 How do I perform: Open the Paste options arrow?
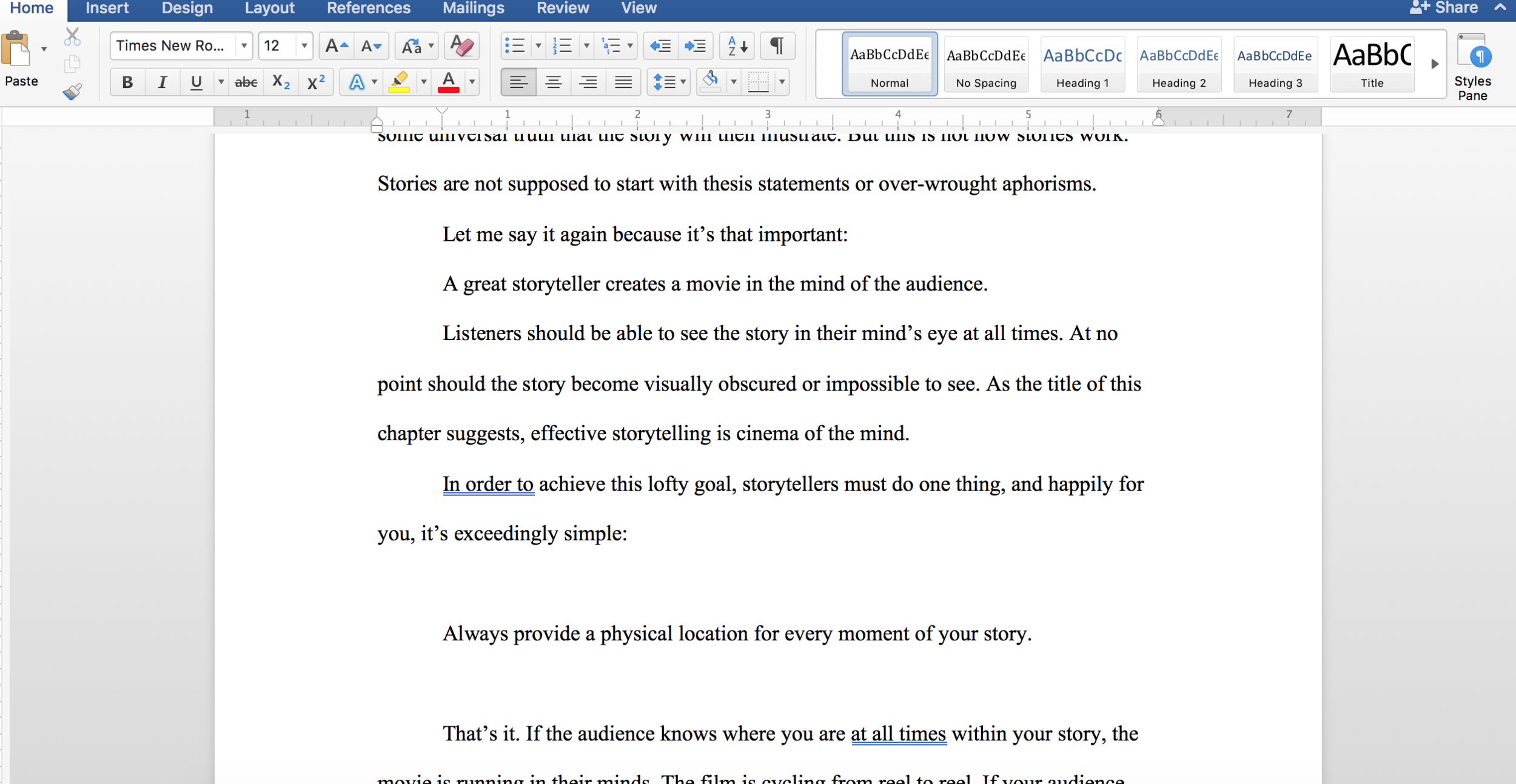44,49
